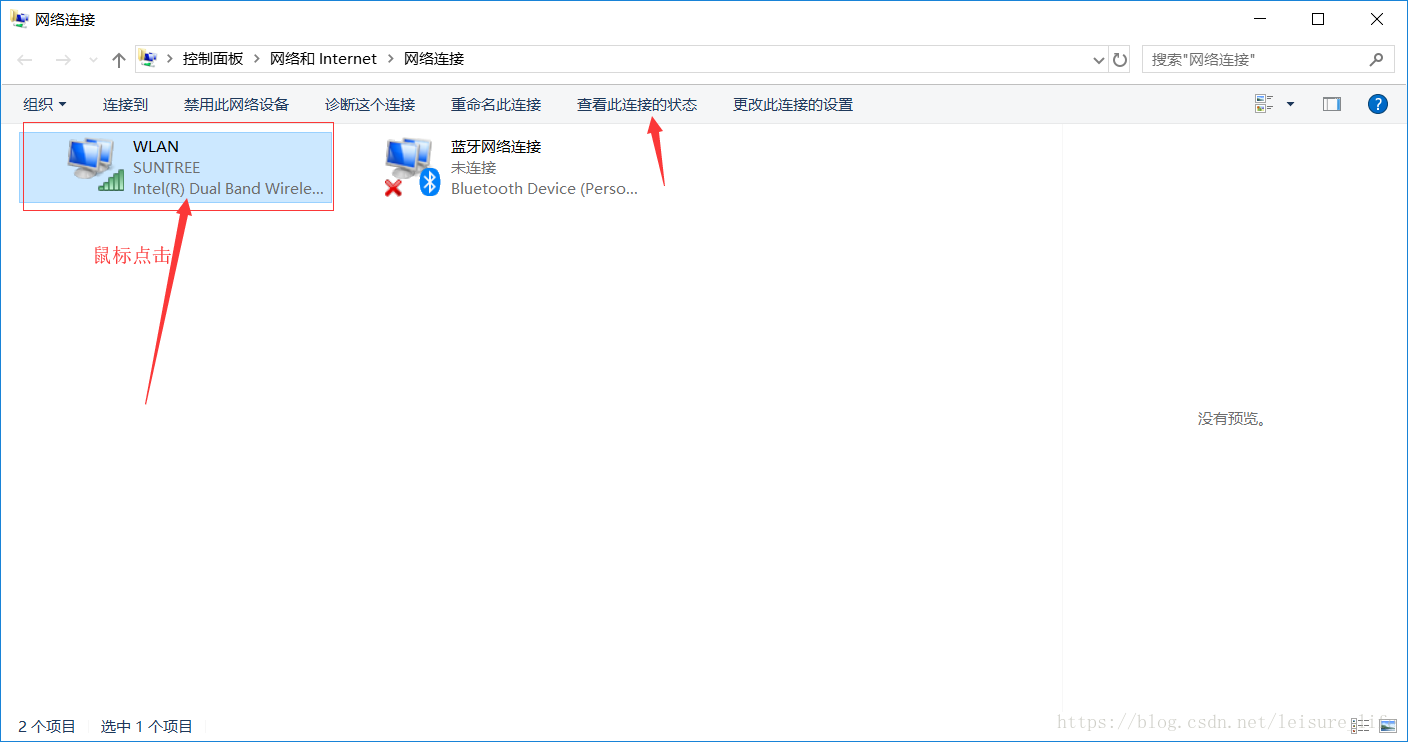
Task: Click 禁用此网络设备
Action: [236, 104]
